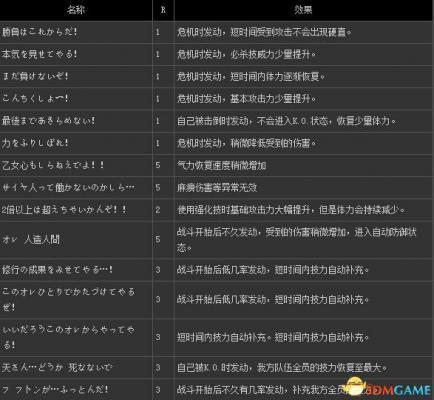The height and width of the screenshot is (400, 434).
Task: Click 气力恢复速度稍微增加 effect text
Action: (221, 165)
